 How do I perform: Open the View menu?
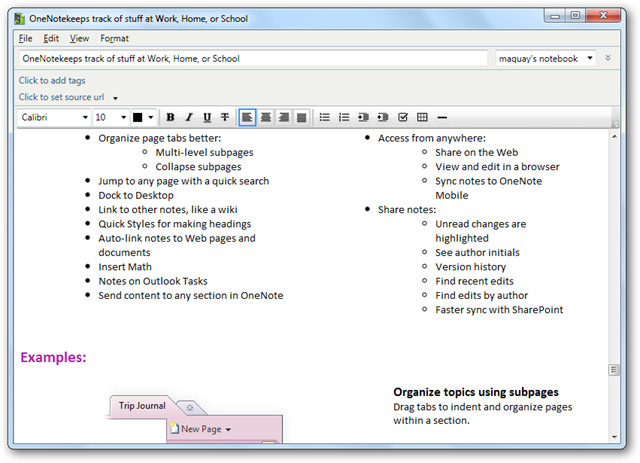tap(79, 38)
